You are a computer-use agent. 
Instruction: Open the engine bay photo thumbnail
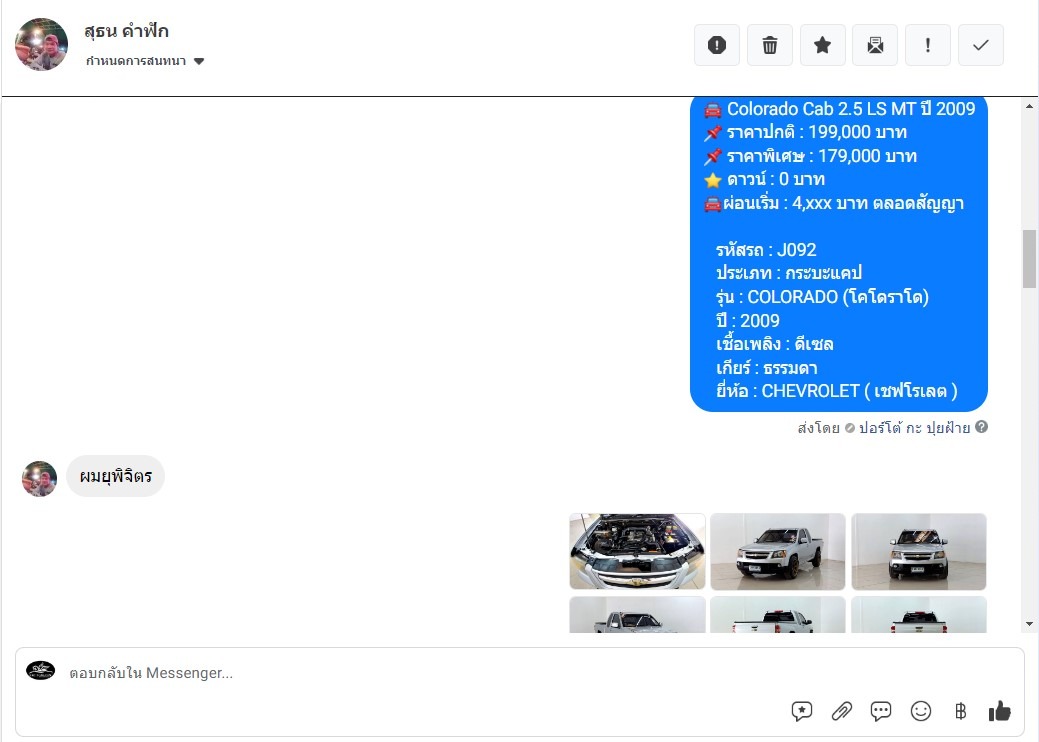637,551
